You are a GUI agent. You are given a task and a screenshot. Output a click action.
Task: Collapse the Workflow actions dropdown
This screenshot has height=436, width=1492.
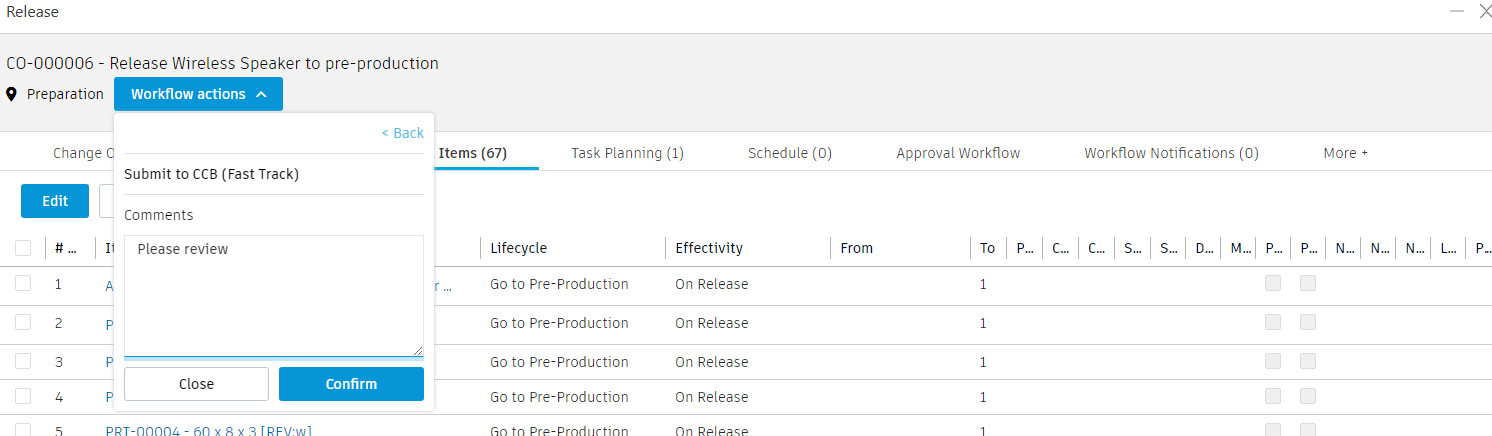[198, 94]
